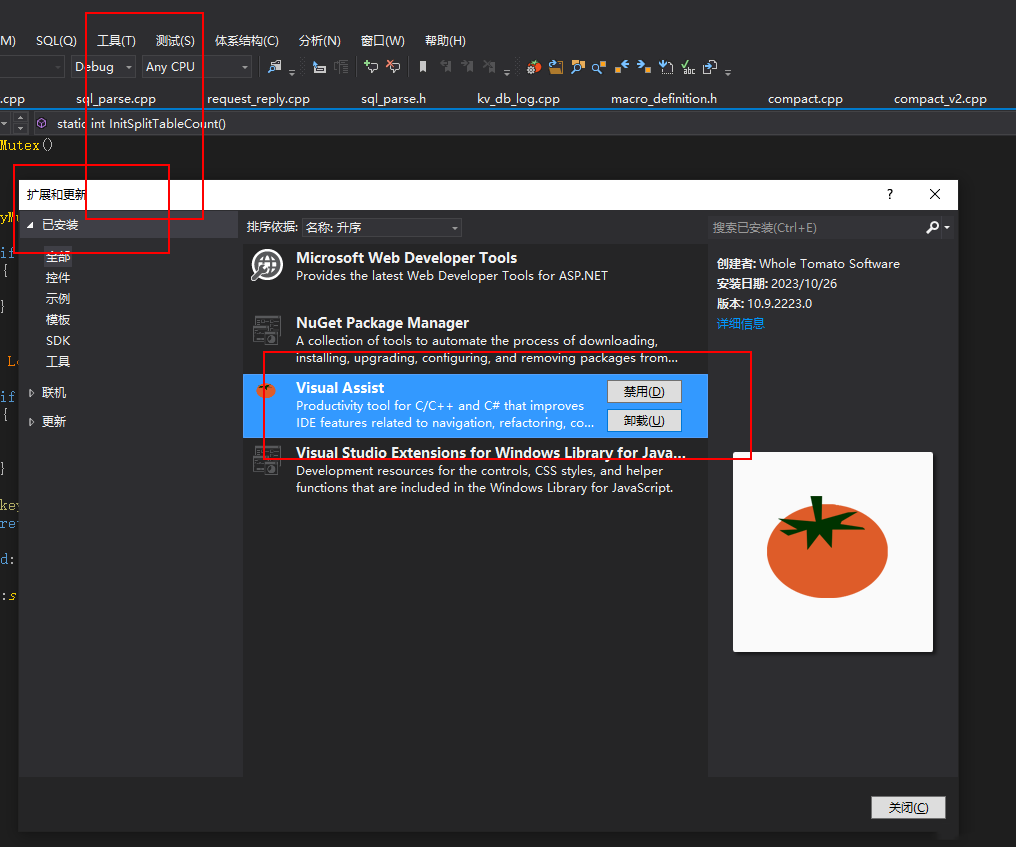This screenshot has height=847, width=1016.
Task: Switch to the sql_parse.h tab
Action: click(393, 99)
